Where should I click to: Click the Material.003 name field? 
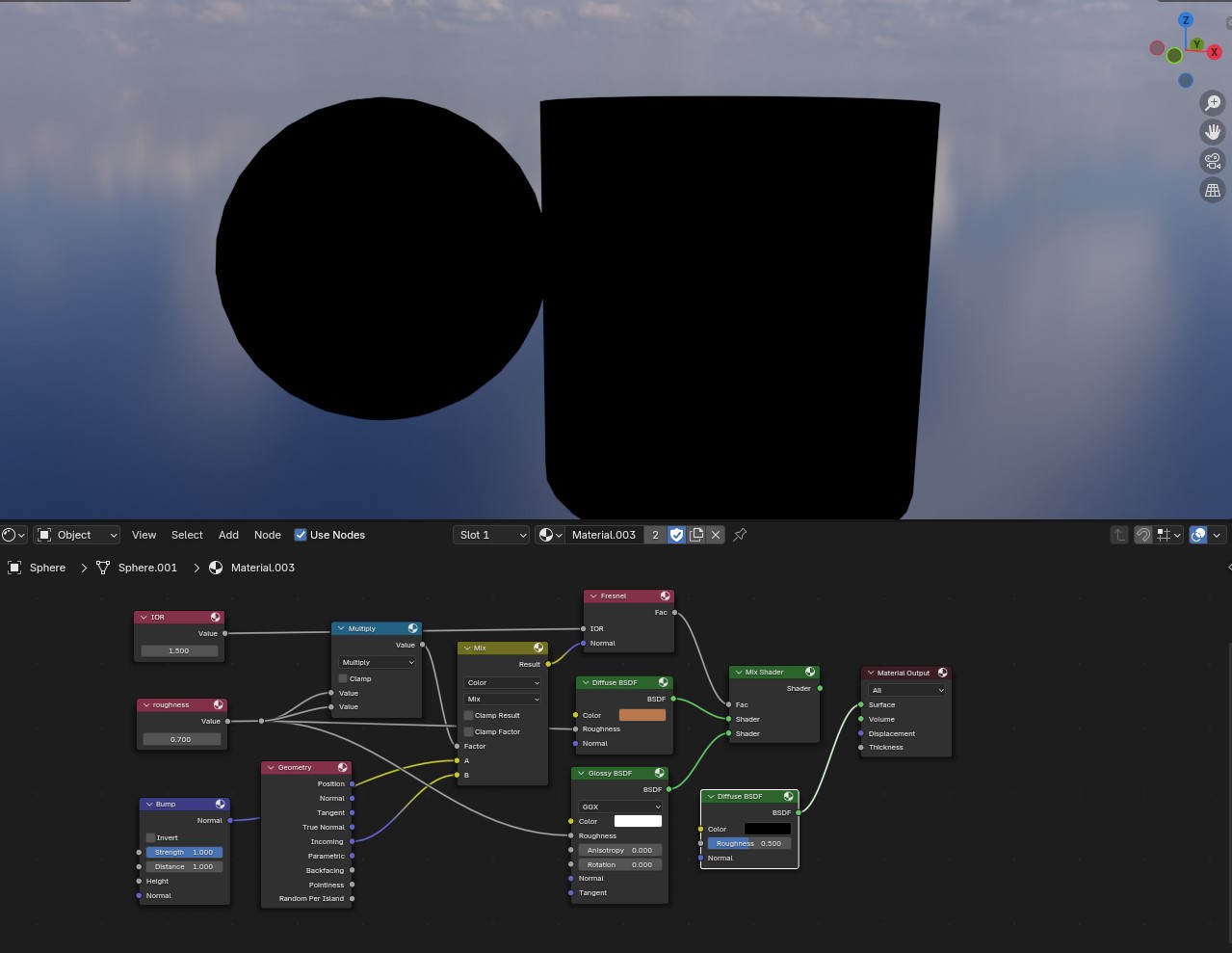pos(604,535)
